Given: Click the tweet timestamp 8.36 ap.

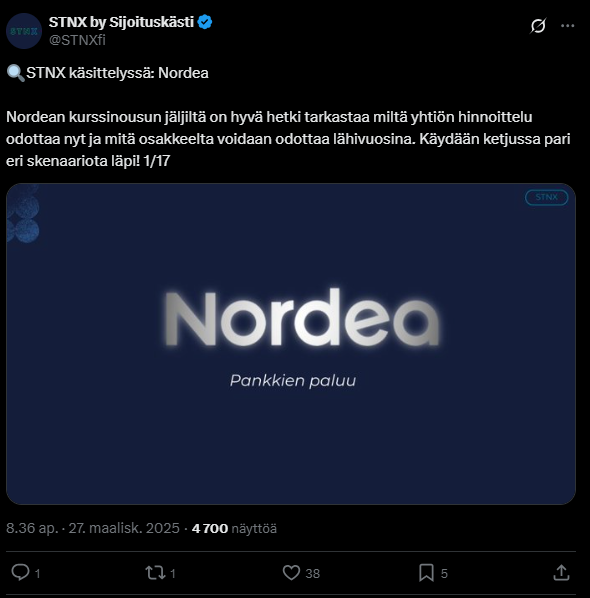Looking at the screenshot, I should coord(32,528).
